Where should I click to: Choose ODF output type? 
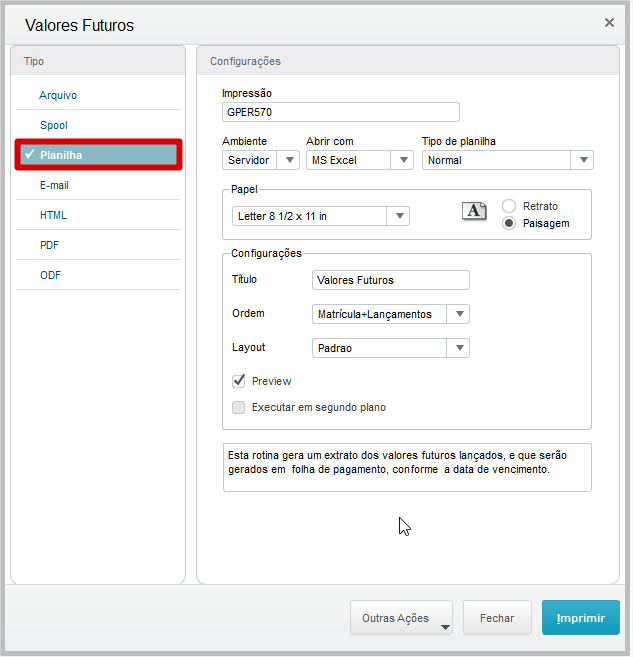coord(98,275)
